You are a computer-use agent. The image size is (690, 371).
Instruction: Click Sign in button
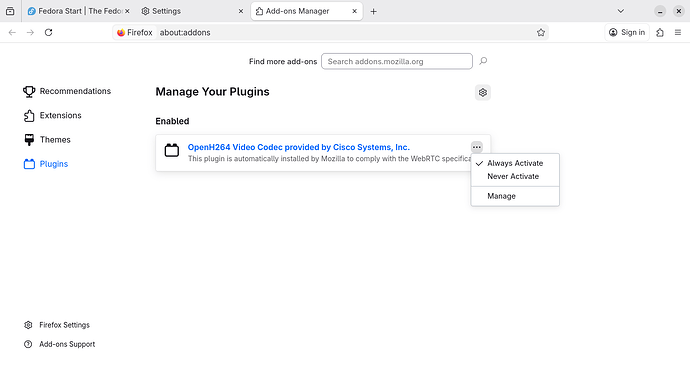coord(627,32)
